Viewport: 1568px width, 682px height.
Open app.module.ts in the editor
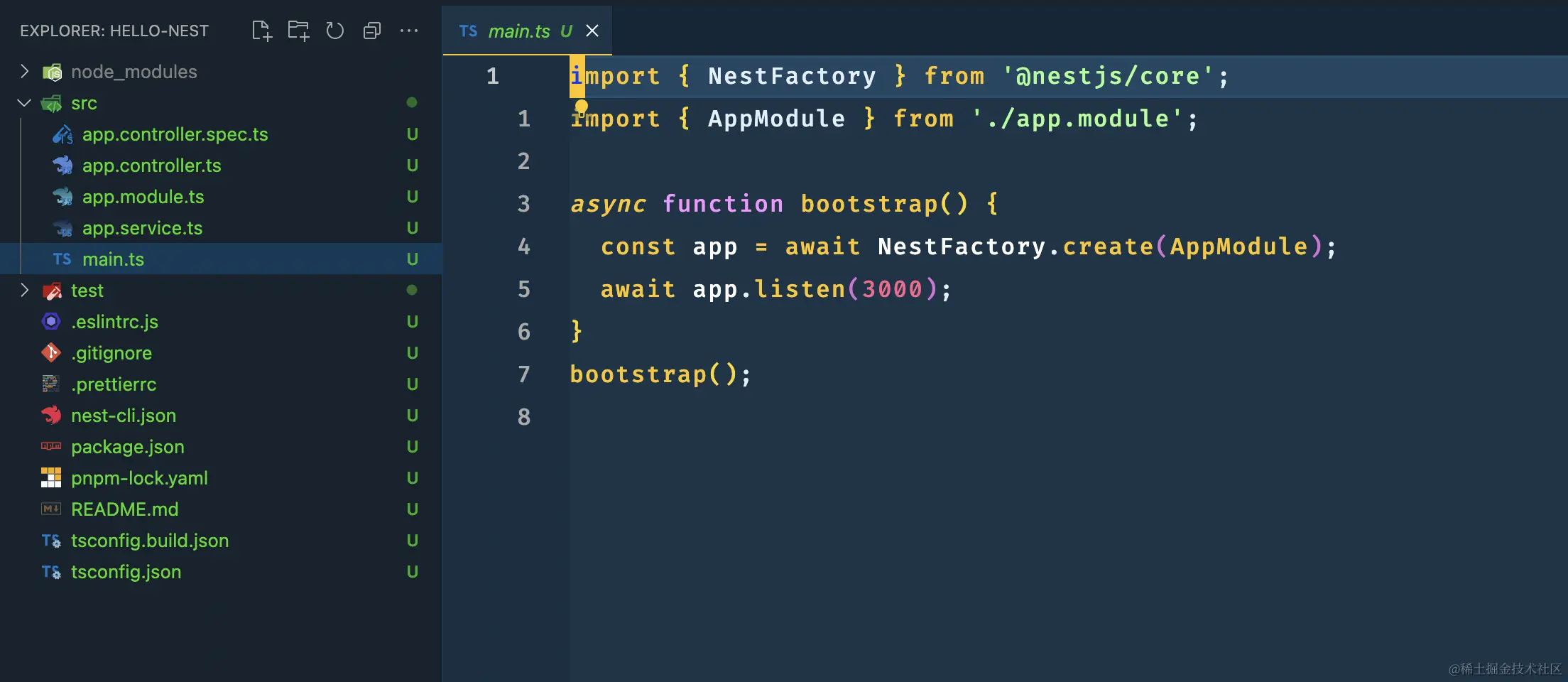143,197
